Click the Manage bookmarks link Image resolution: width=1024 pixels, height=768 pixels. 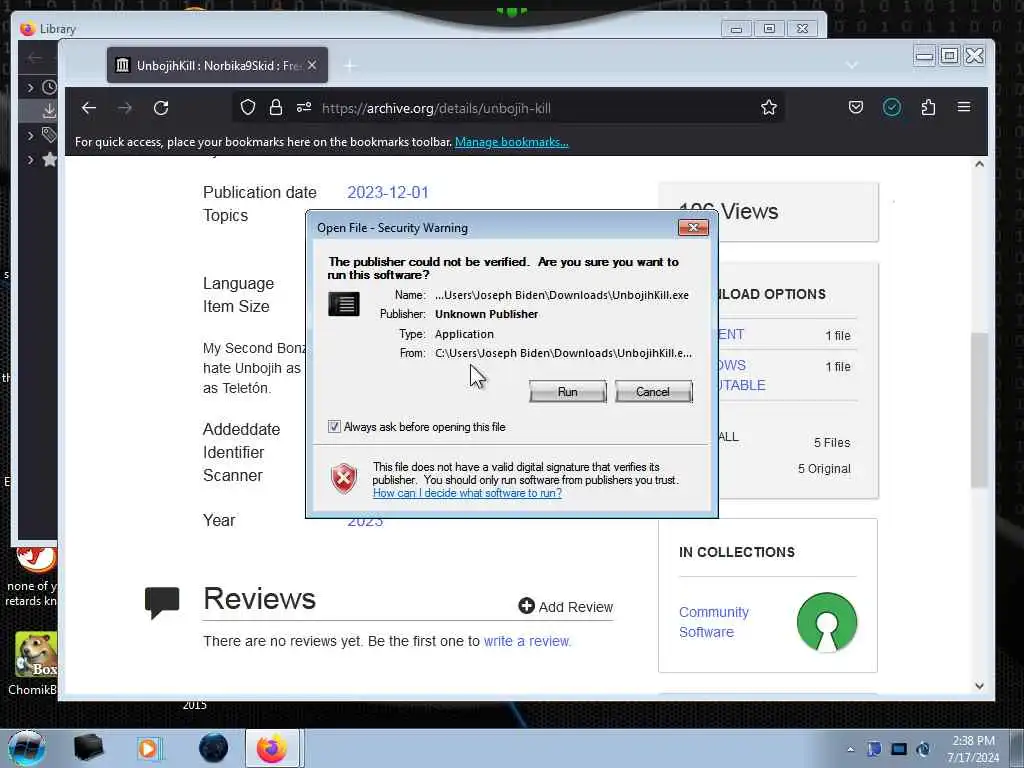coord(511,142)
